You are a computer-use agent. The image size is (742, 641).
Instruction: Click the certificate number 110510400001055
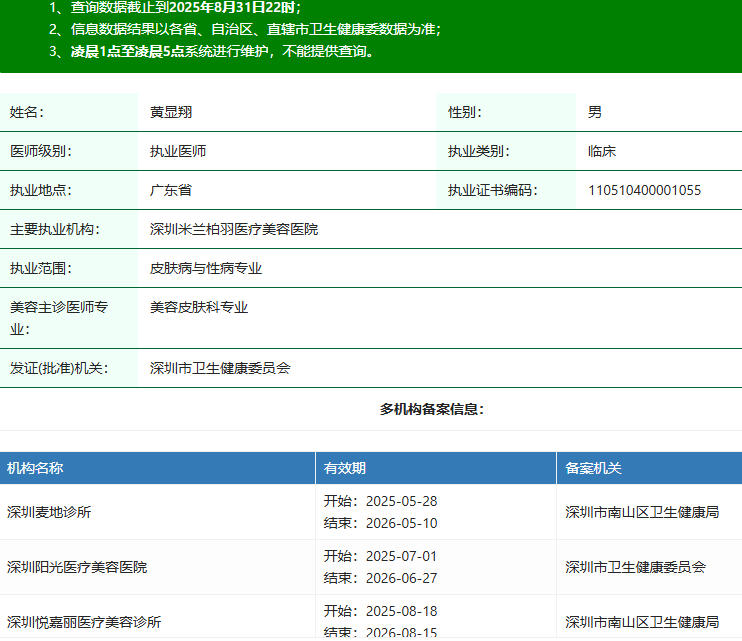click(x=644, y=190)
